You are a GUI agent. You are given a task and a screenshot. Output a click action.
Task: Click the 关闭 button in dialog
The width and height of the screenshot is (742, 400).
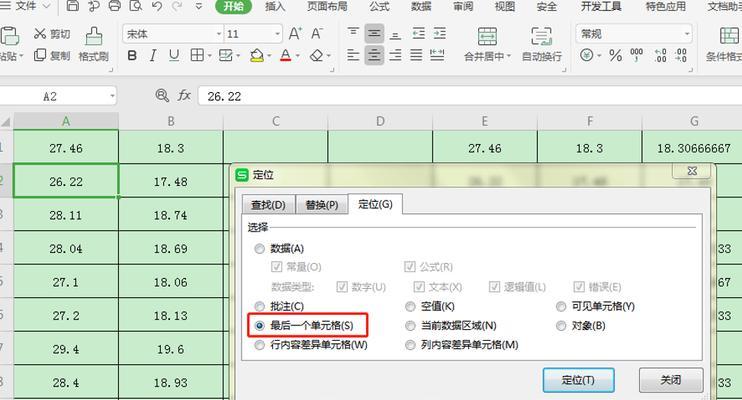(671, 380)
